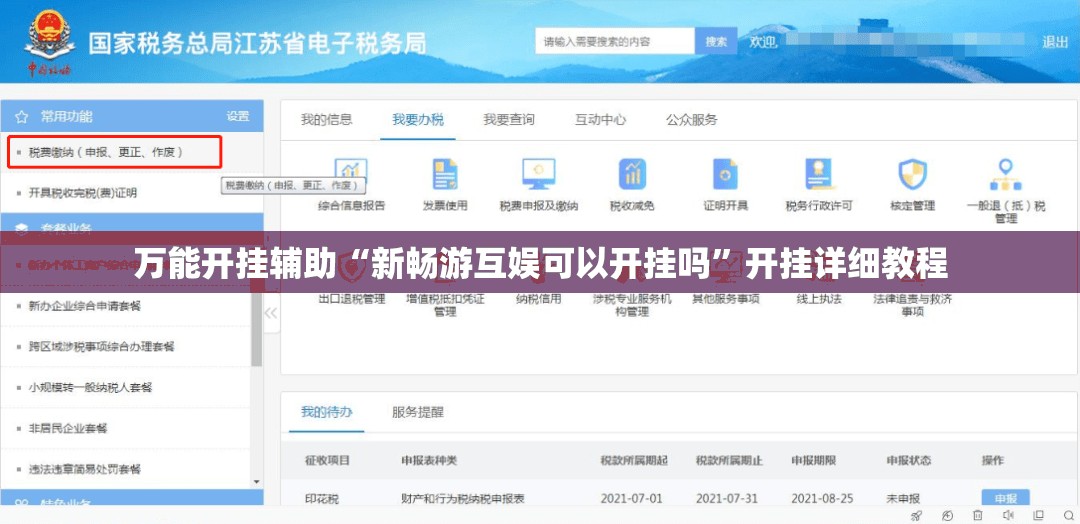The image size is (1080, 524).
Task: Click the 出口退税管理 label
Action: pyautogui.click(x=352, y=299)
